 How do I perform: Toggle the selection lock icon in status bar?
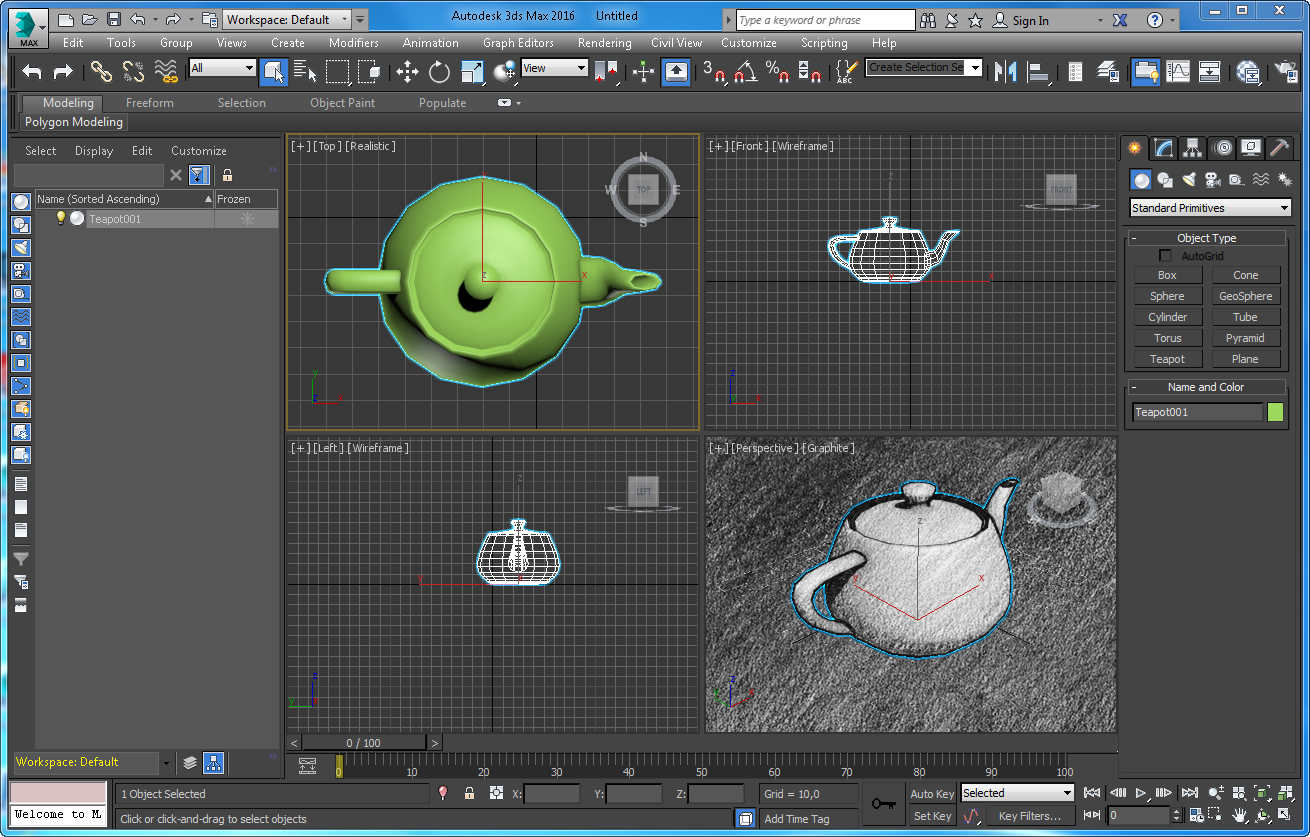click(x=469, y=794)
